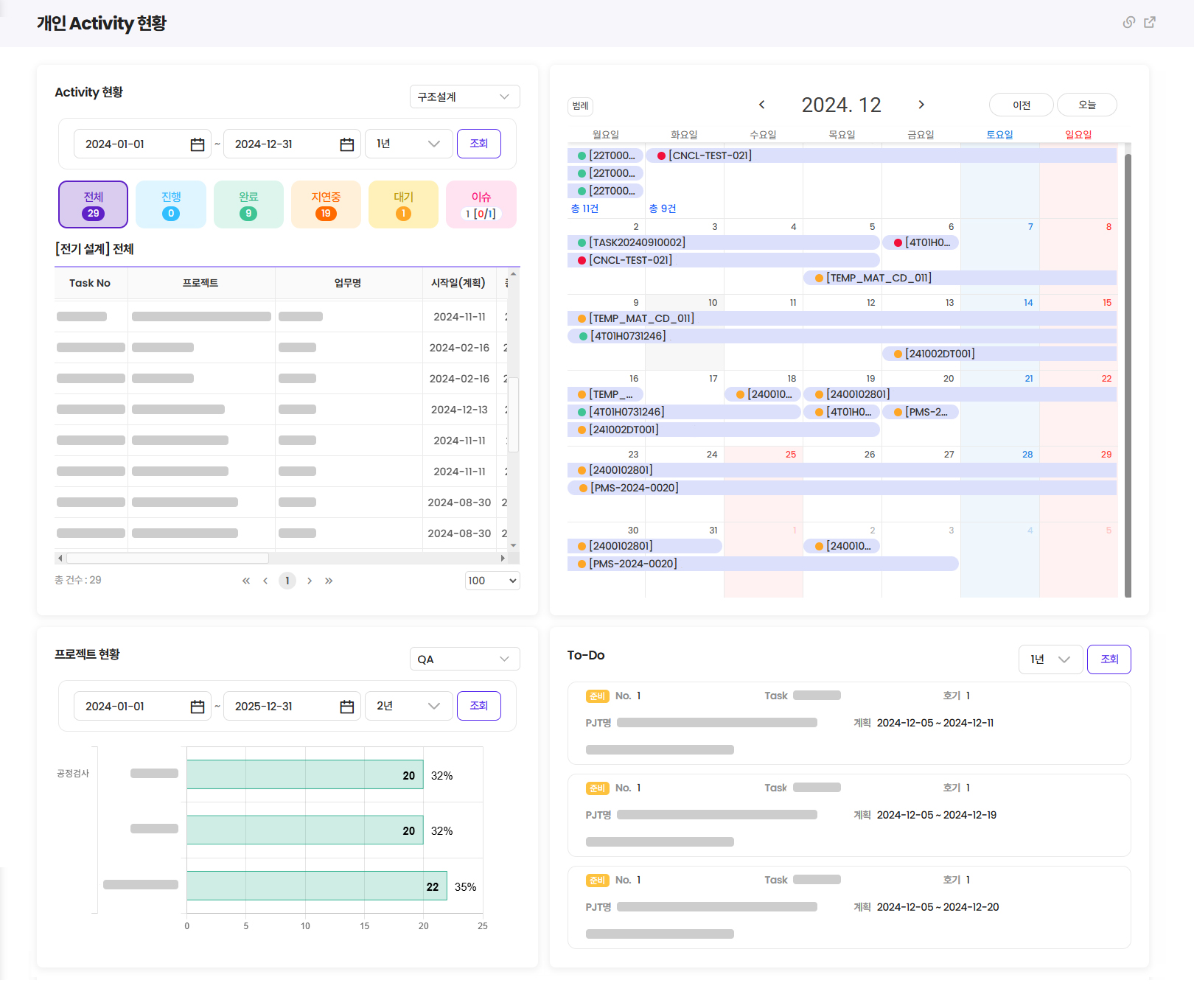1194x1008 pixels.
Task: Jump to last page of task table
Action: coord(329,581)
